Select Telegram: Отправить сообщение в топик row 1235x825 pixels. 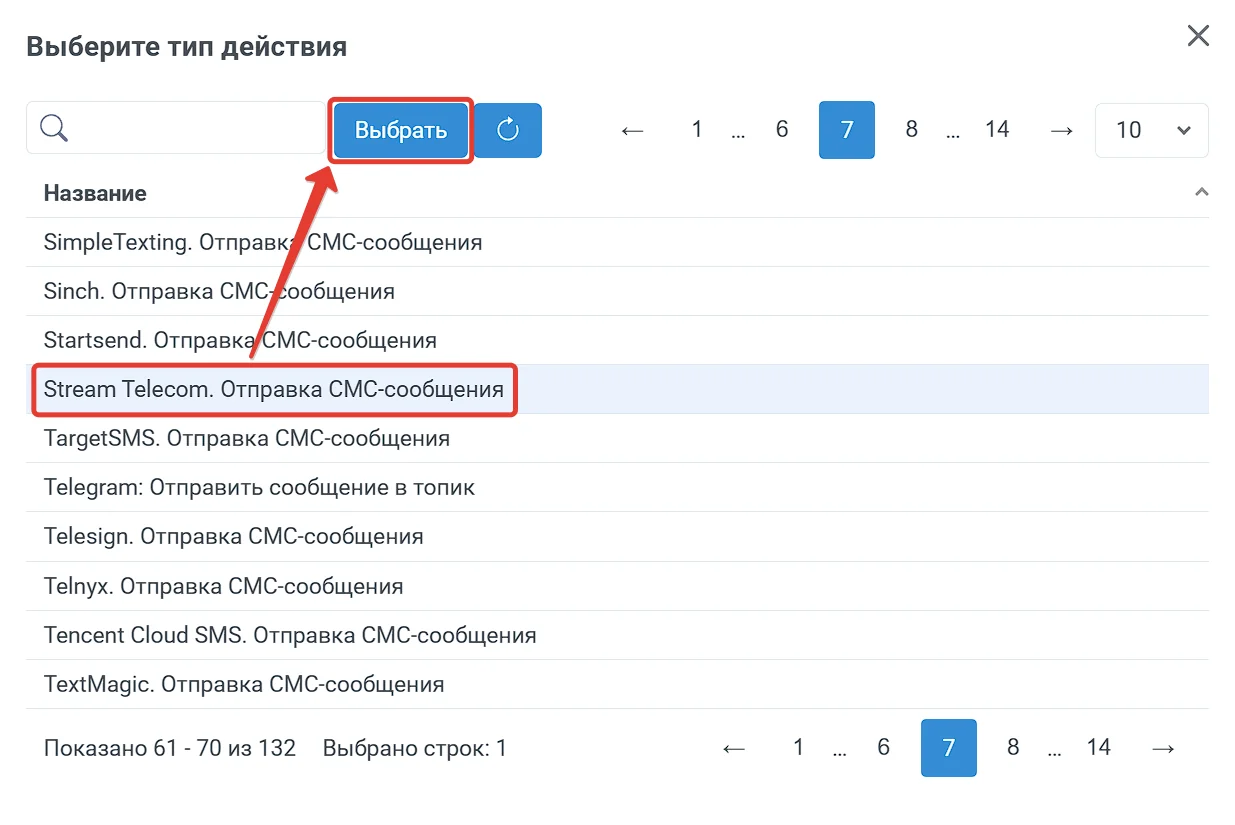coord(617,487)
